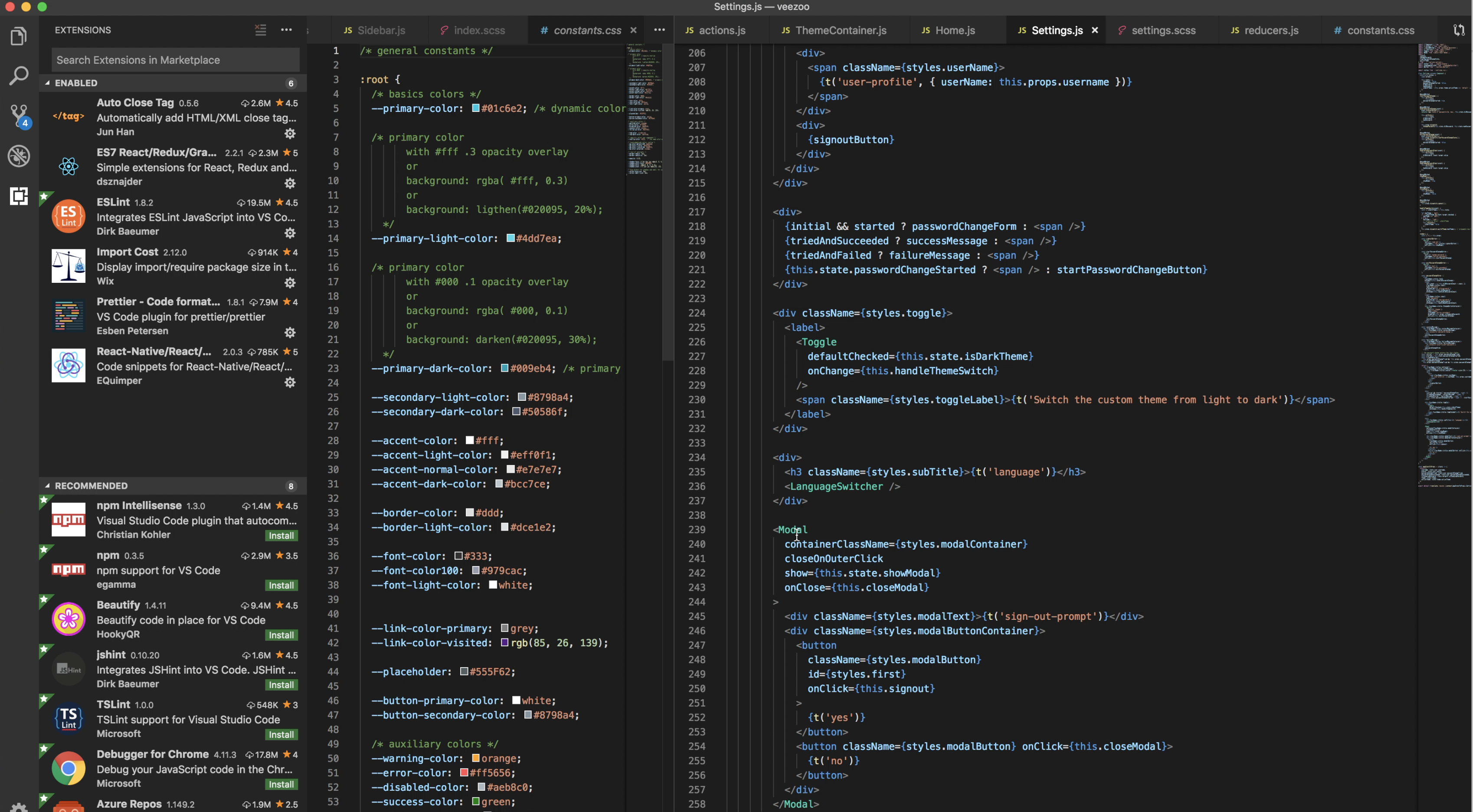Open the Extensions panel more actions menu
Viewport: 1473px width, 812px height.
286,30
